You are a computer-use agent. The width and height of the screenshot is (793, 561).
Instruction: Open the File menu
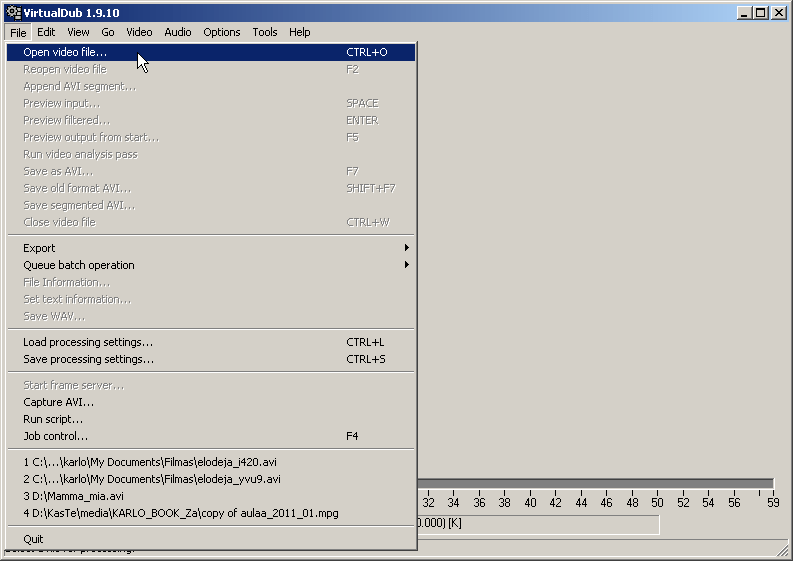tap(18, 32)
